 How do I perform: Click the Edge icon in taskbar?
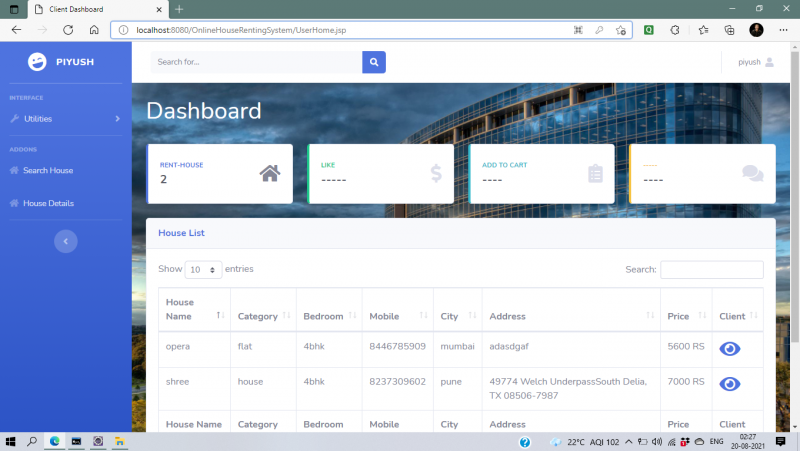tap(55, 441)
